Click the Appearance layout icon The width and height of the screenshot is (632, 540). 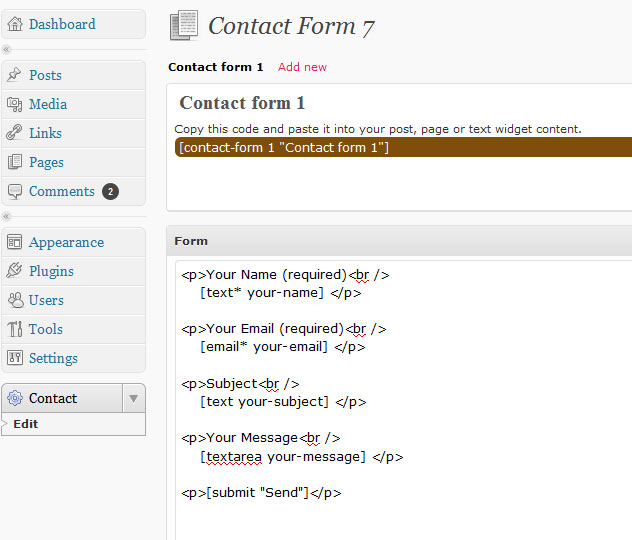pos(15,242)
